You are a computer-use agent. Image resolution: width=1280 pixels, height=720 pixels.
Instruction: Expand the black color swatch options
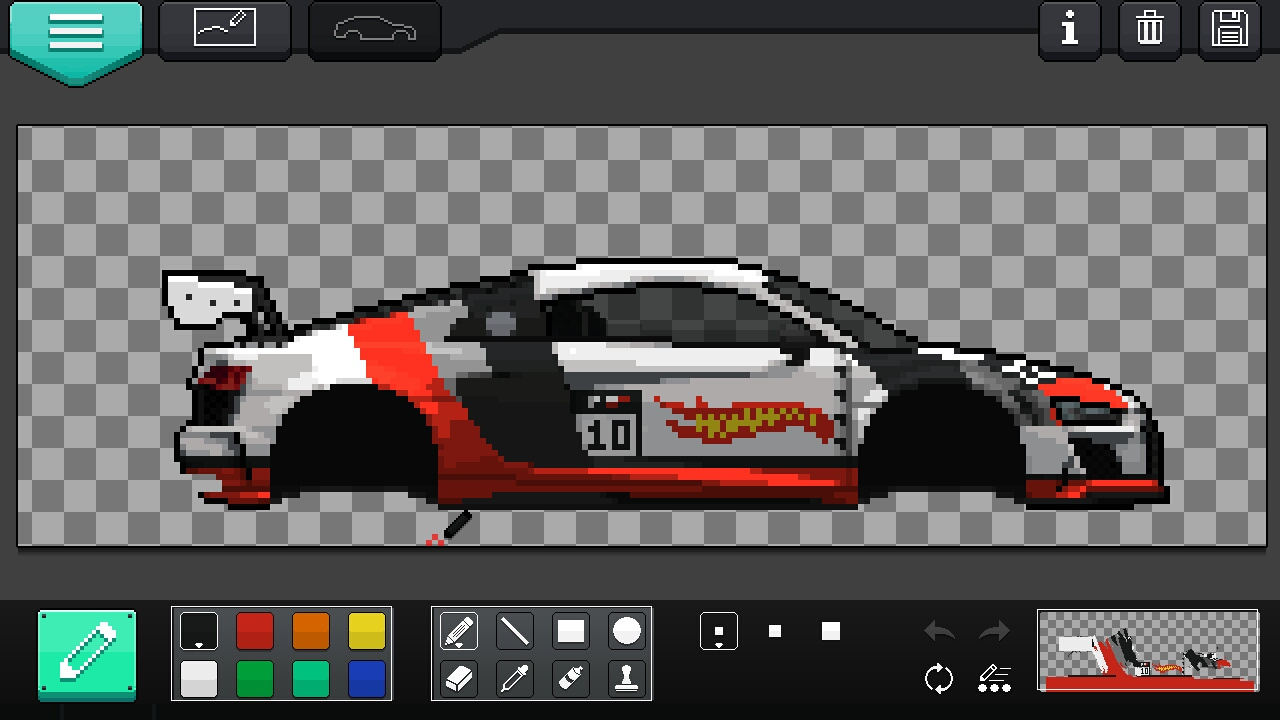[x=199, y=631]
